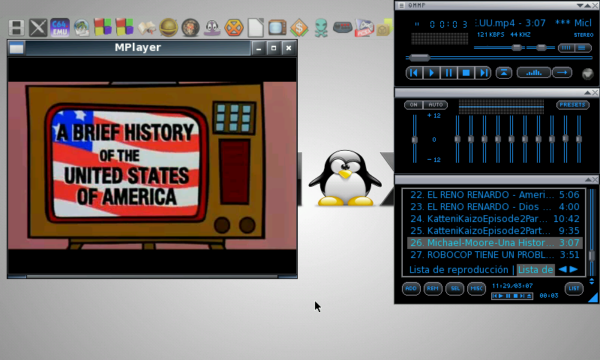
Task: Open the retro TV icon in toolbar
Action: tap(277, 28)
